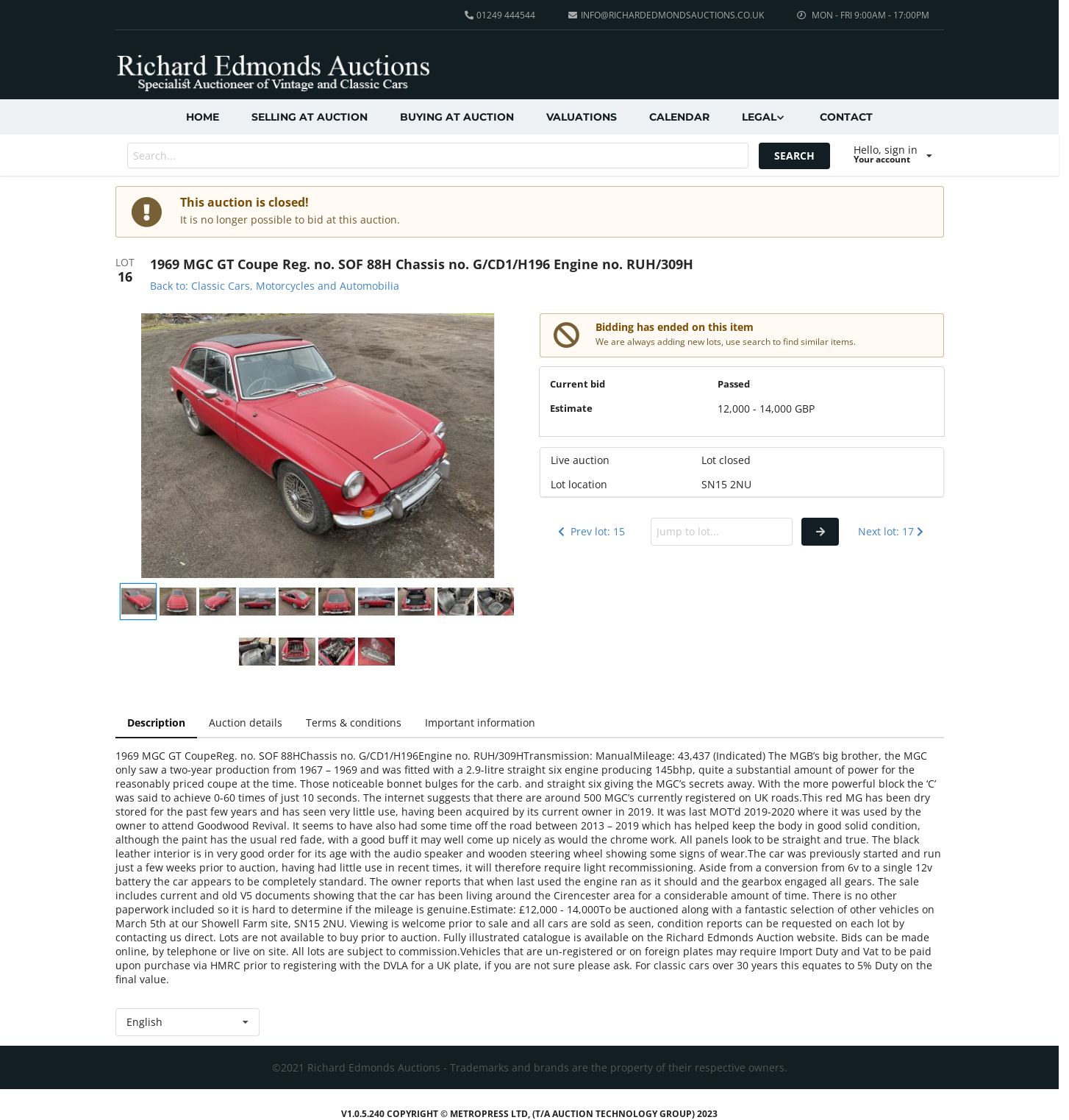Click the clock icon by opening hours
1069x1120 pixels.
coord(801,15)
